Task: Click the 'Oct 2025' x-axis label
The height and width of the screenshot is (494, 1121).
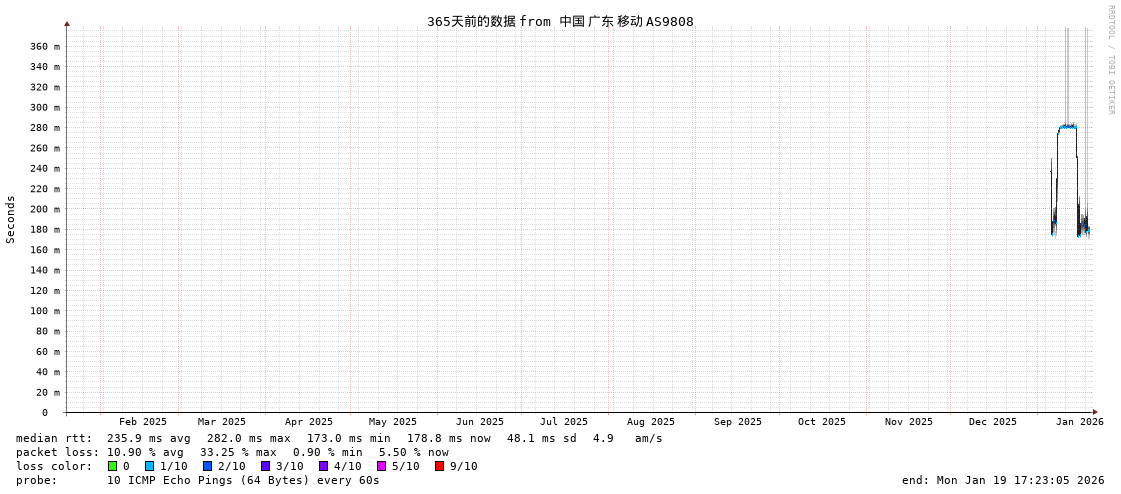Action: tap(821, 422)
